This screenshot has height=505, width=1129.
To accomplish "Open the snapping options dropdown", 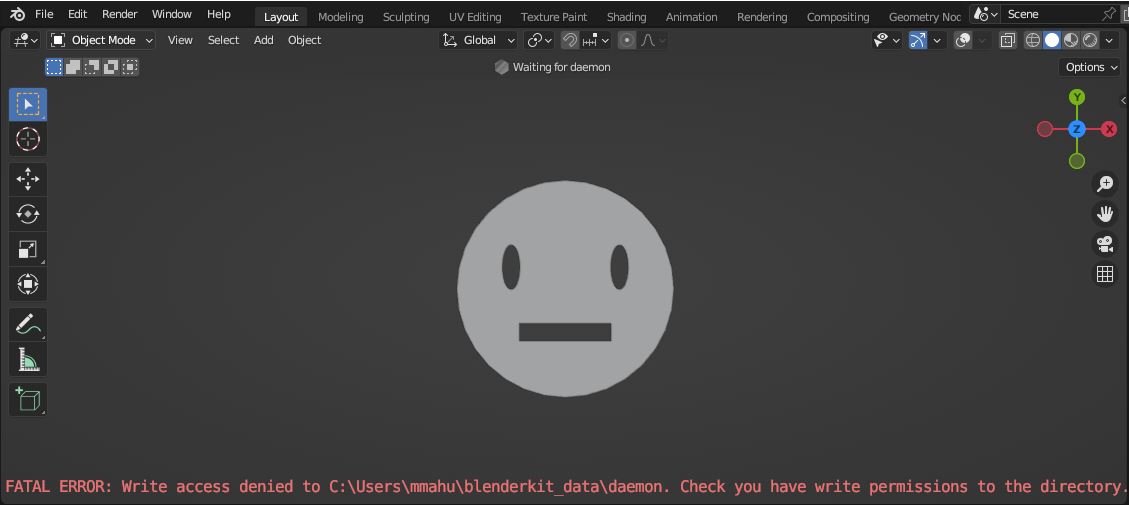I will coord(596,40).
